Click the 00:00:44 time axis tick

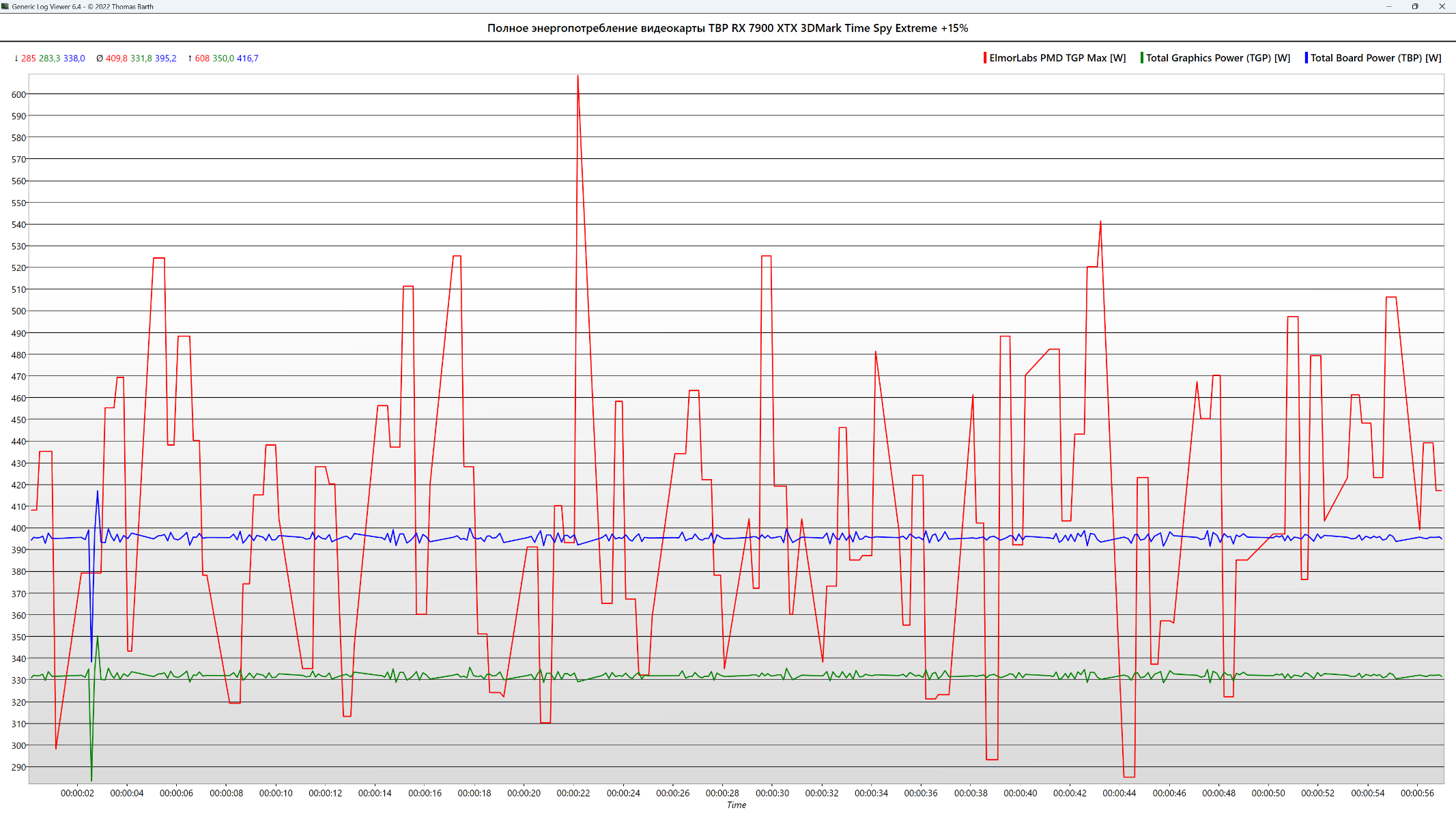pyautogui.click(x=1119, y=793)
